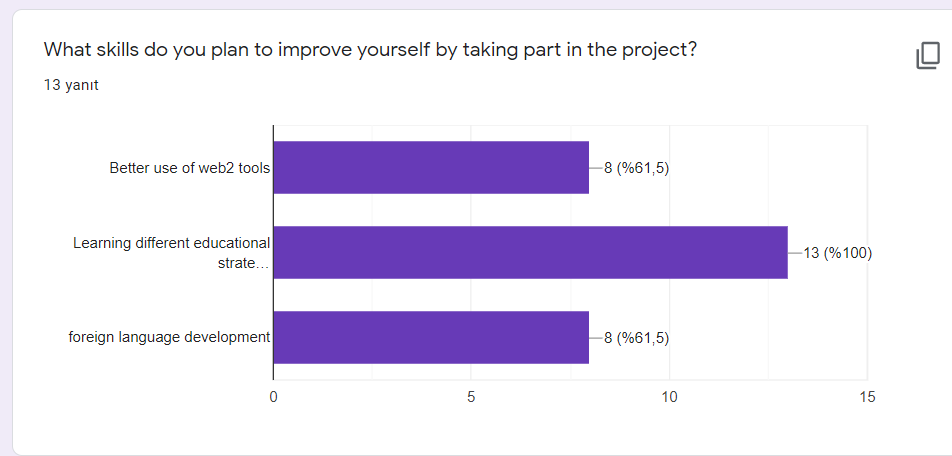Click the question title about skills to improve

tap(370, 50)
